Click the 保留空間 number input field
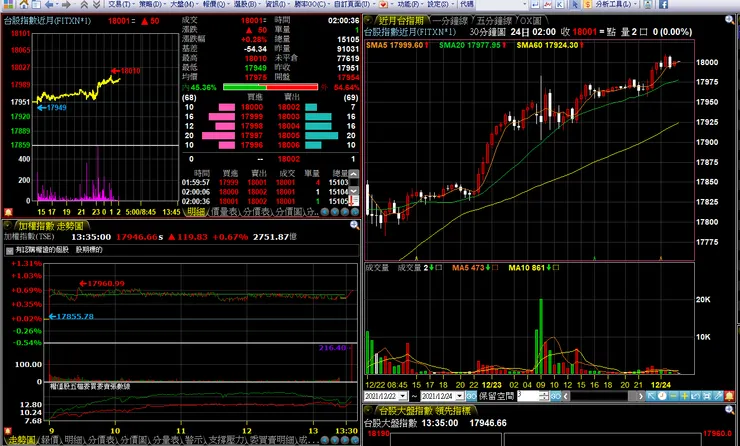This screenshot has height=446, width=740. coord(528,396)
